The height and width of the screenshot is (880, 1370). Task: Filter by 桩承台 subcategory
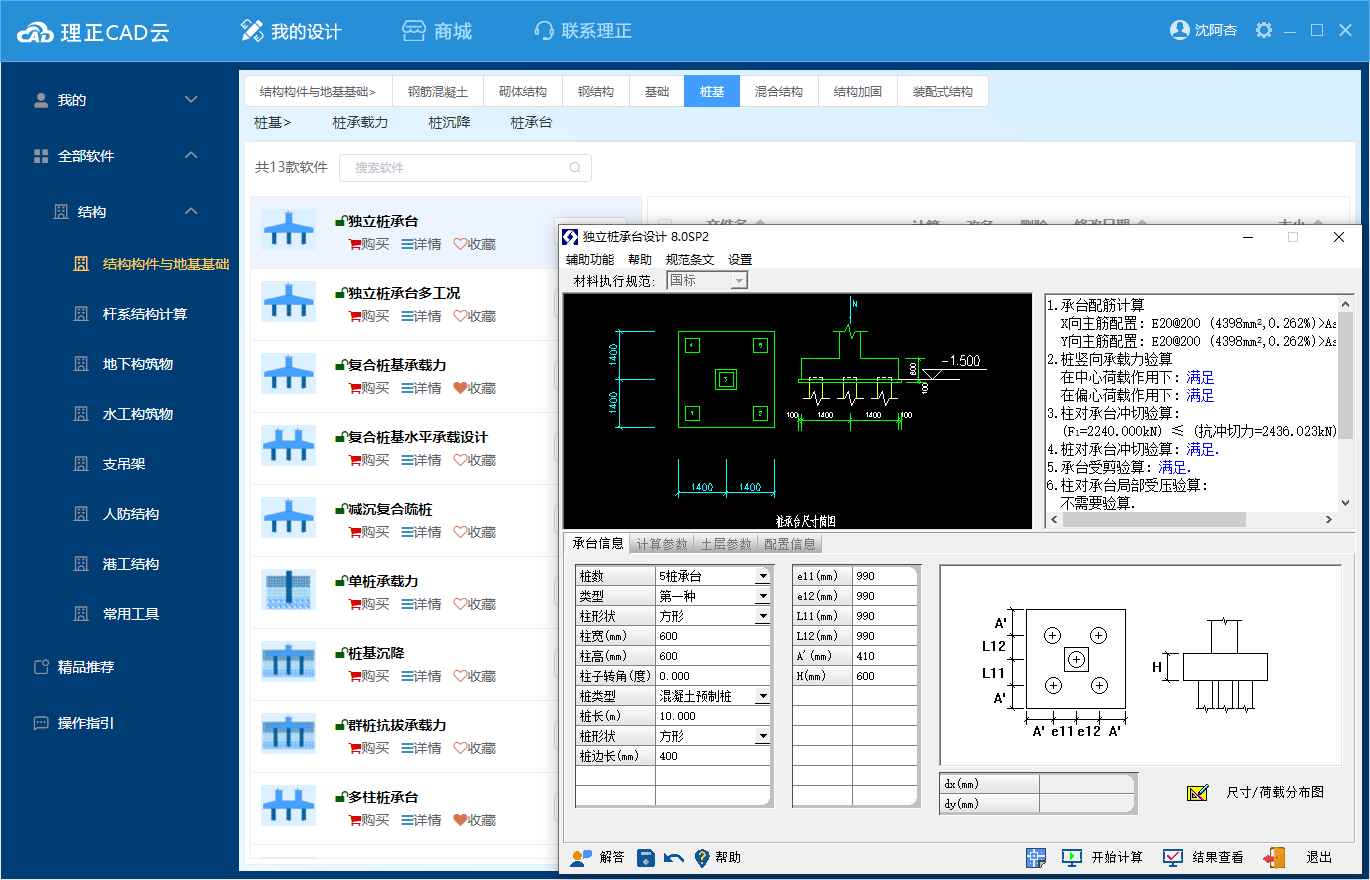pos(531,123)
